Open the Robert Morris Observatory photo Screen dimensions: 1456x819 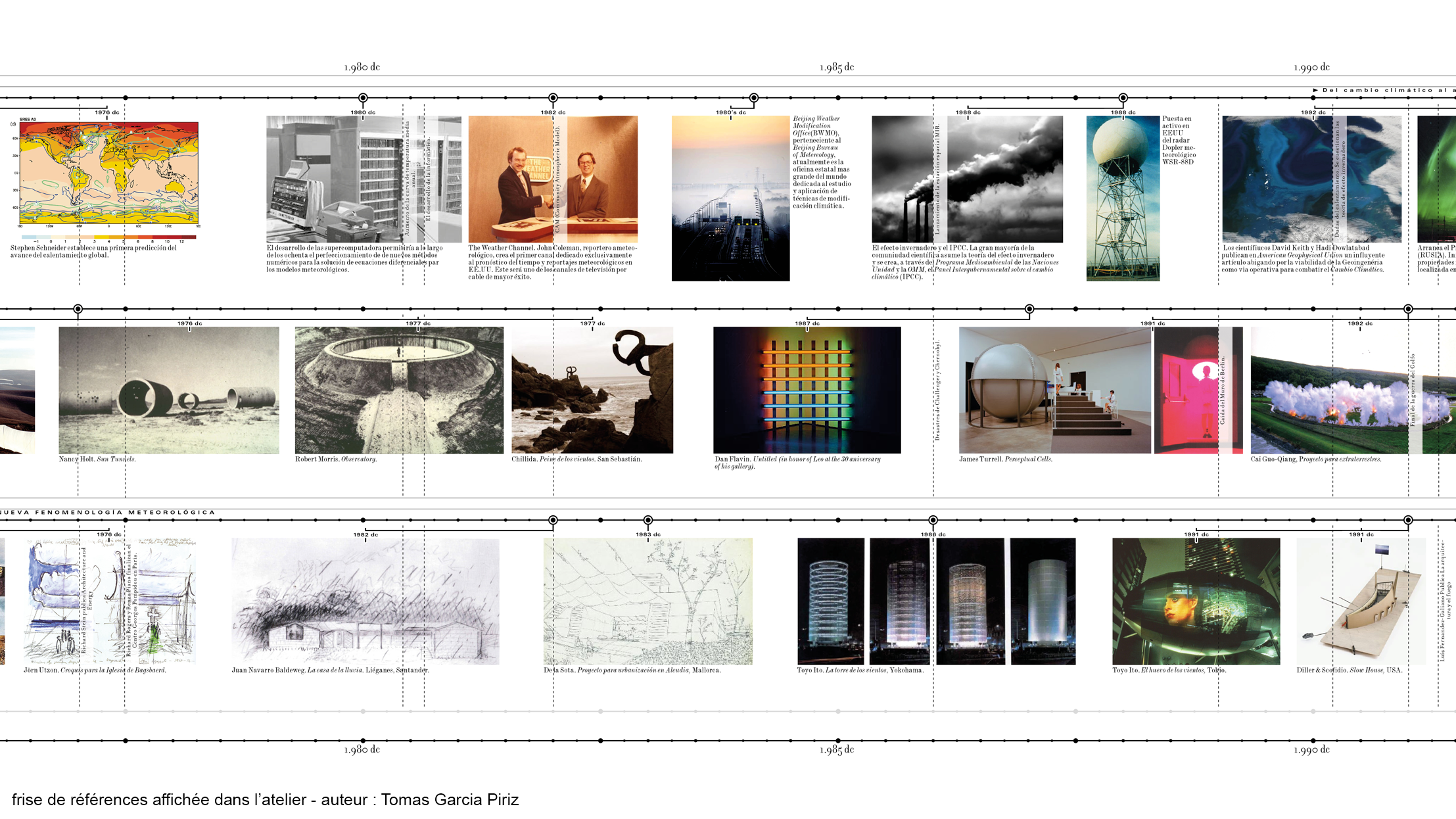tap(399, 390)
